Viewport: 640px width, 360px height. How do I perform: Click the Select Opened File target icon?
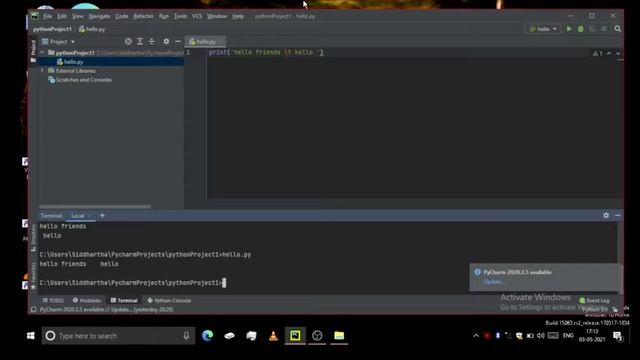coord(128,42)
